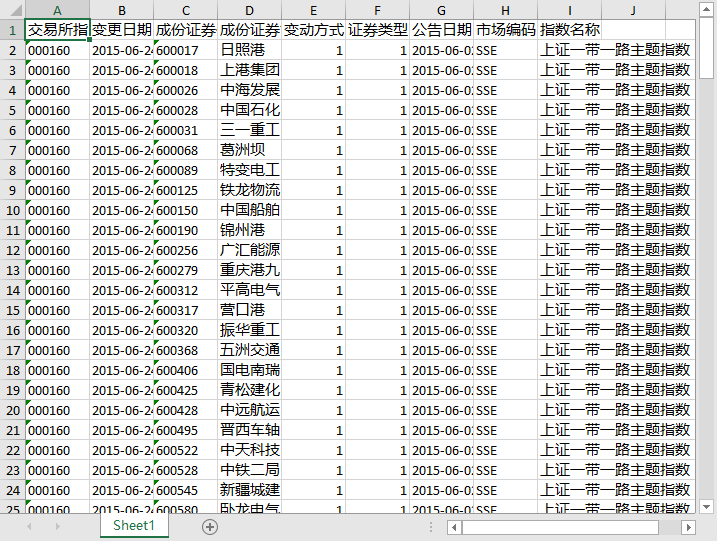Select cell 三一重工

[x=250, y=130]
